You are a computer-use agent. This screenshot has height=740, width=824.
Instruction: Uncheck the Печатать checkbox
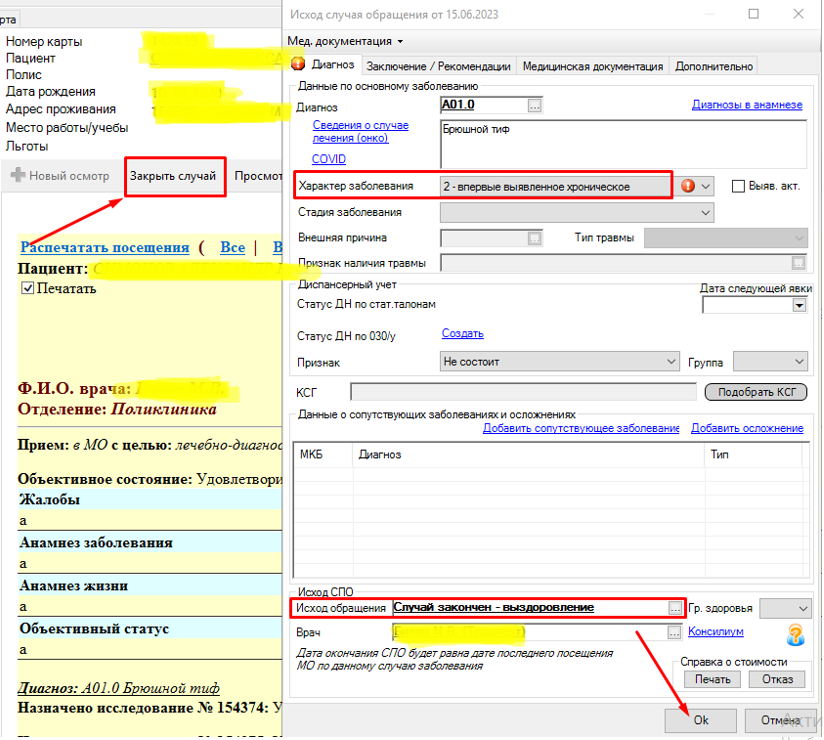click(28, 288)
